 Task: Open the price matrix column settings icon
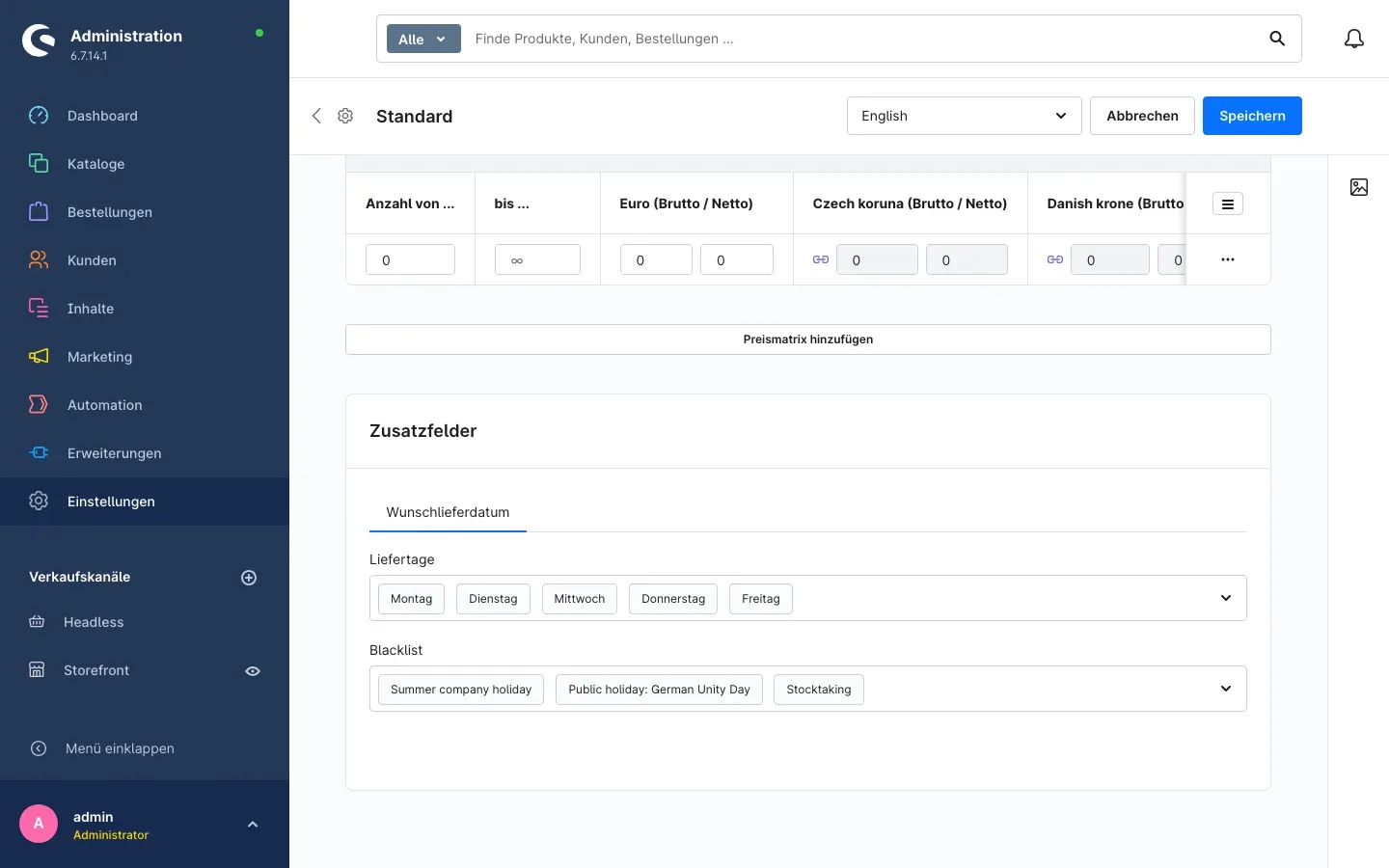click(1228, 203)
